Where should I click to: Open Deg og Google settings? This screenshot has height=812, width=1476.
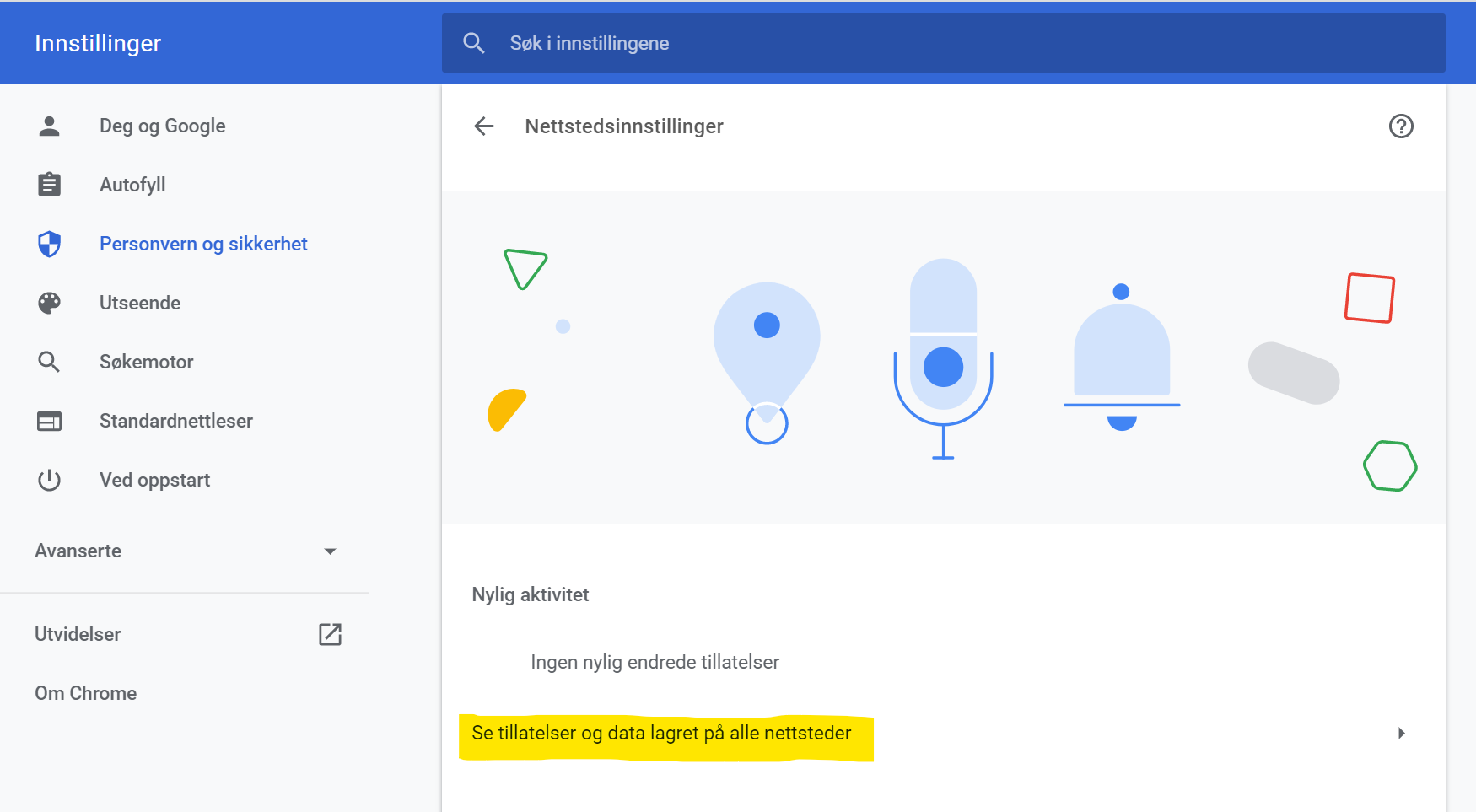click(x=162, y=126)
